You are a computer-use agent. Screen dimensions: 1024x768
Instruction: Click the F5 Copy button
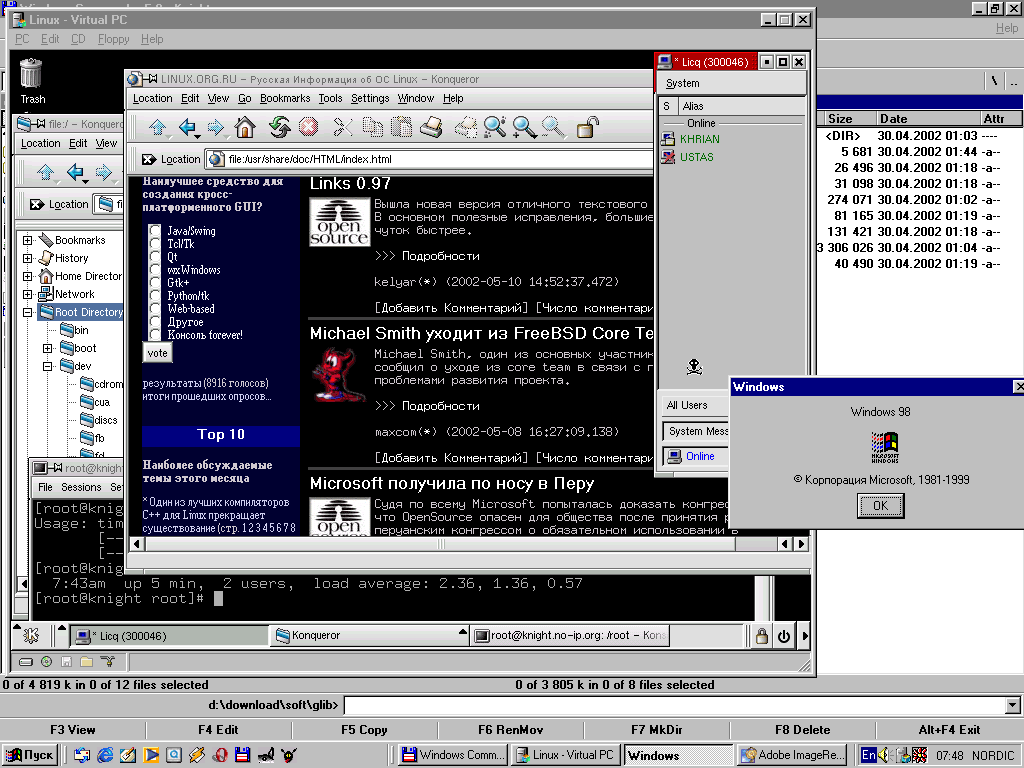[364, 729]
